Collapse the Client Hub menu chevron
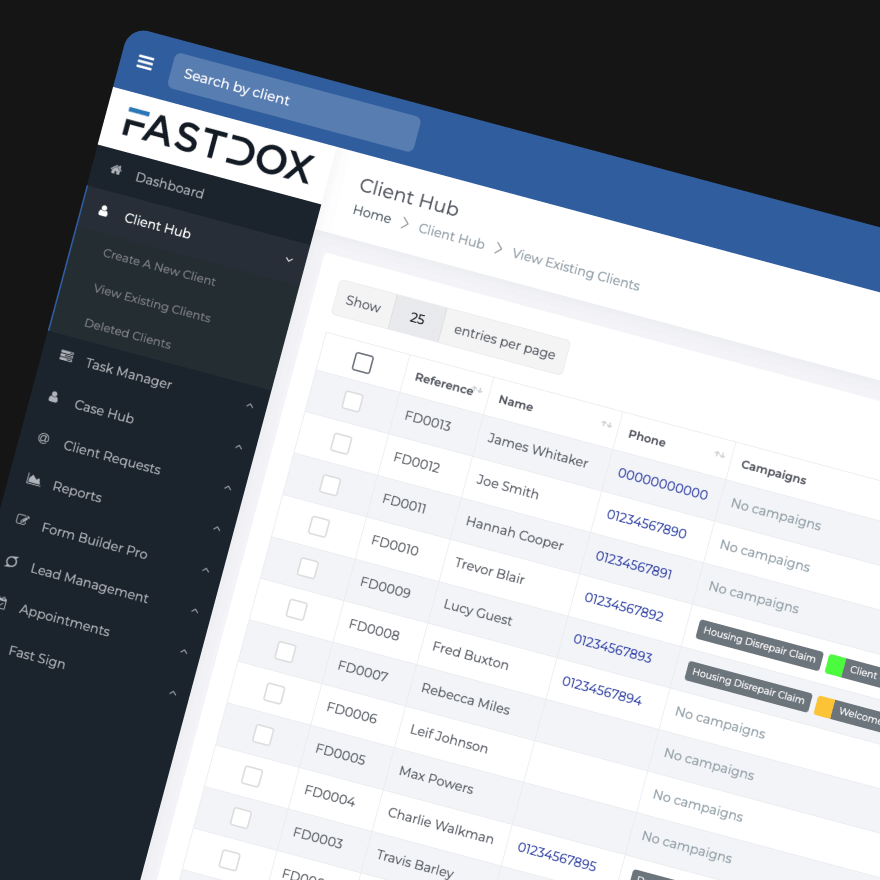This screenshot has width=880, height=880. coord(289,258)
